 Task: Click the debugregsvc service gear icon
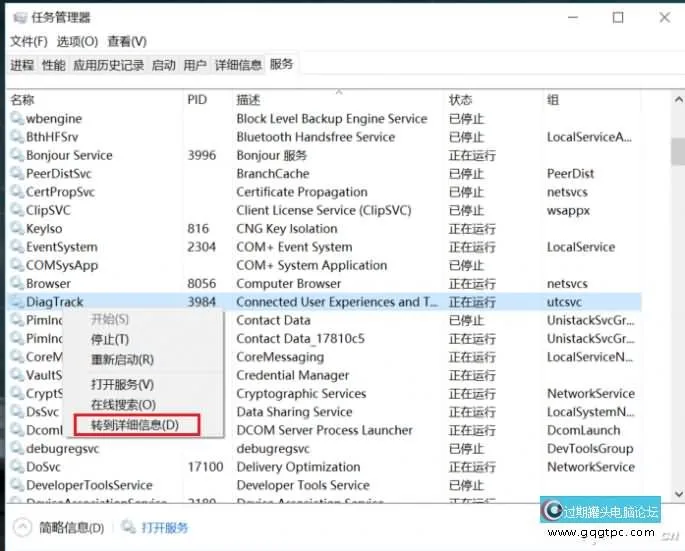pos(17,448)
